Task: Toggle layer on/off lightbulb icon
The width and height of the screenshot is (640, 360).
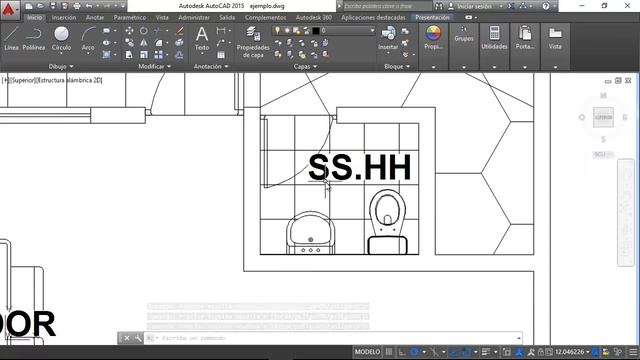Action: 278,31
